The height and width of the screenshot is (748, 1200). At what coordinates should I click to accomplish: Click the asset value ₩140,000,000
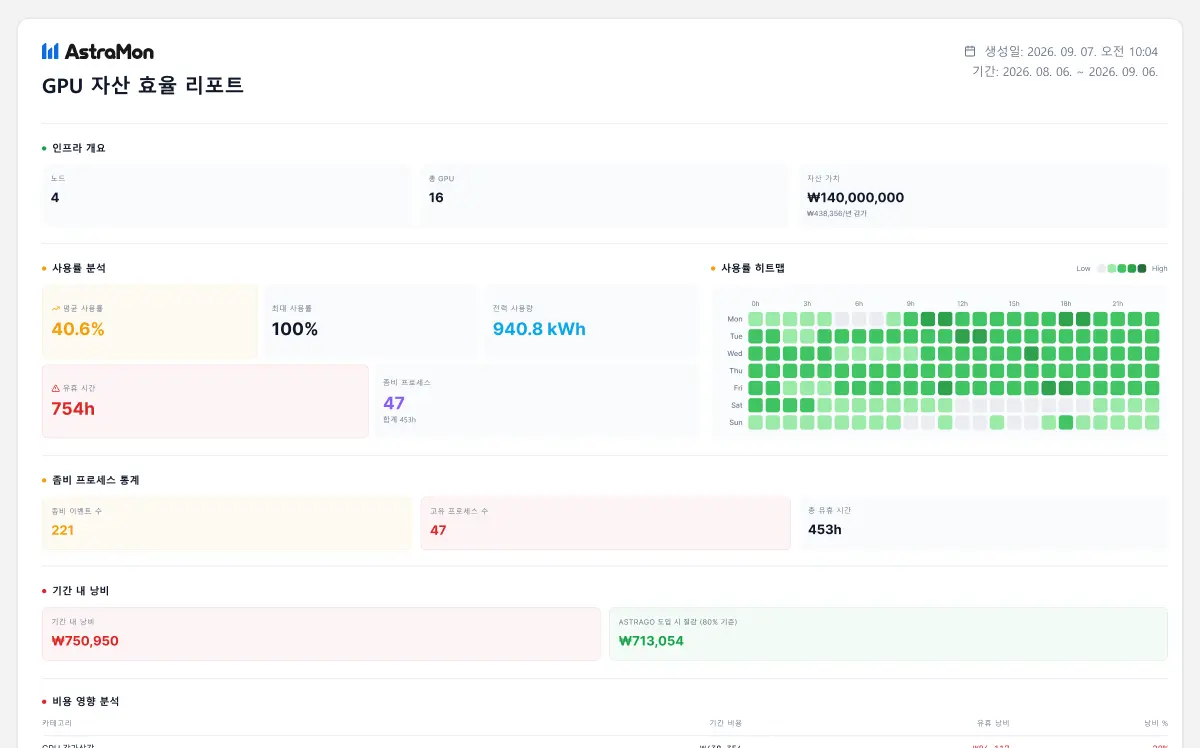[855, 198]
